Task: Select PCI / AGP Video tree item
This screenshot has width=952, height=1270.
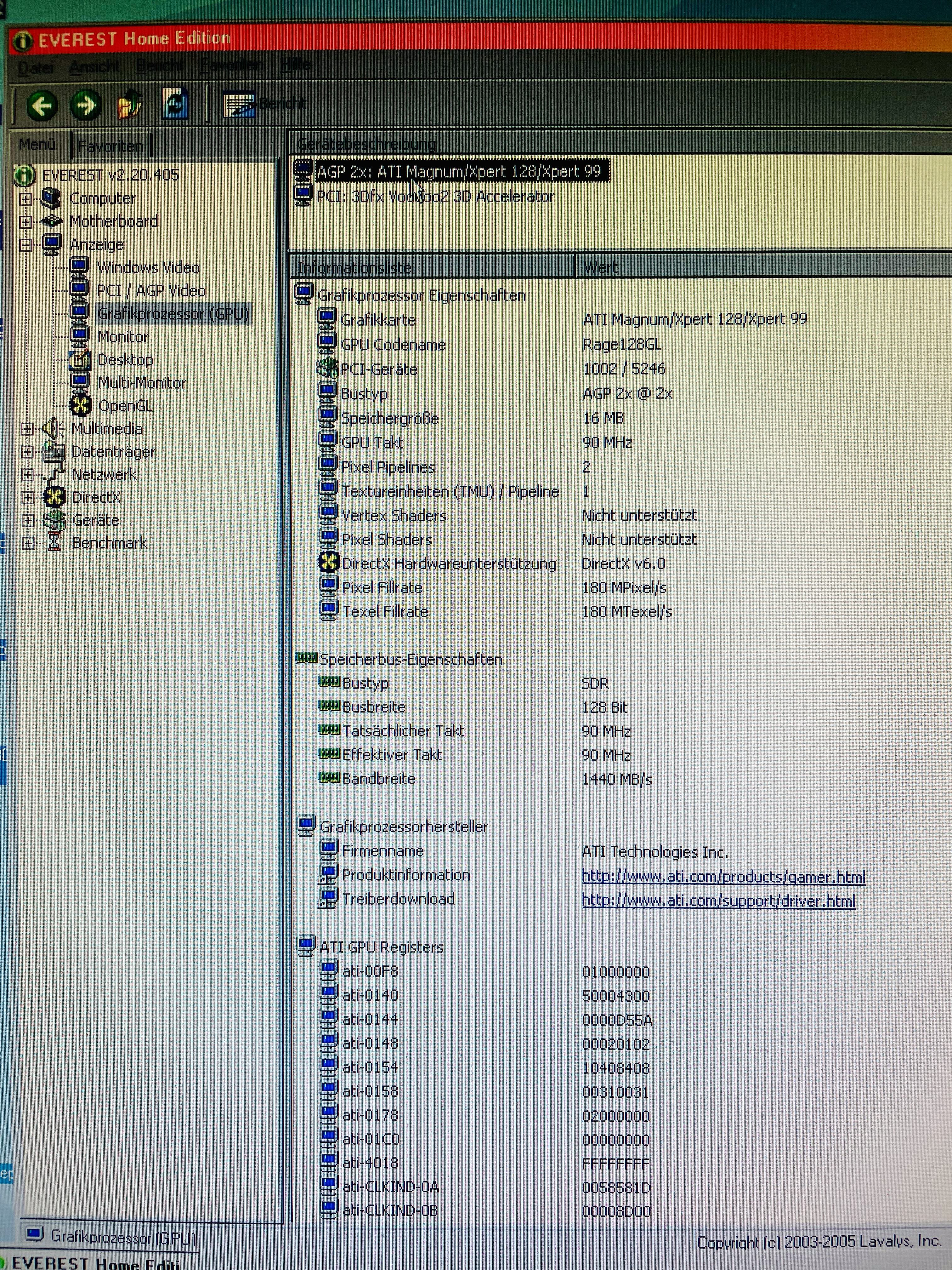Action: [151, 290]
